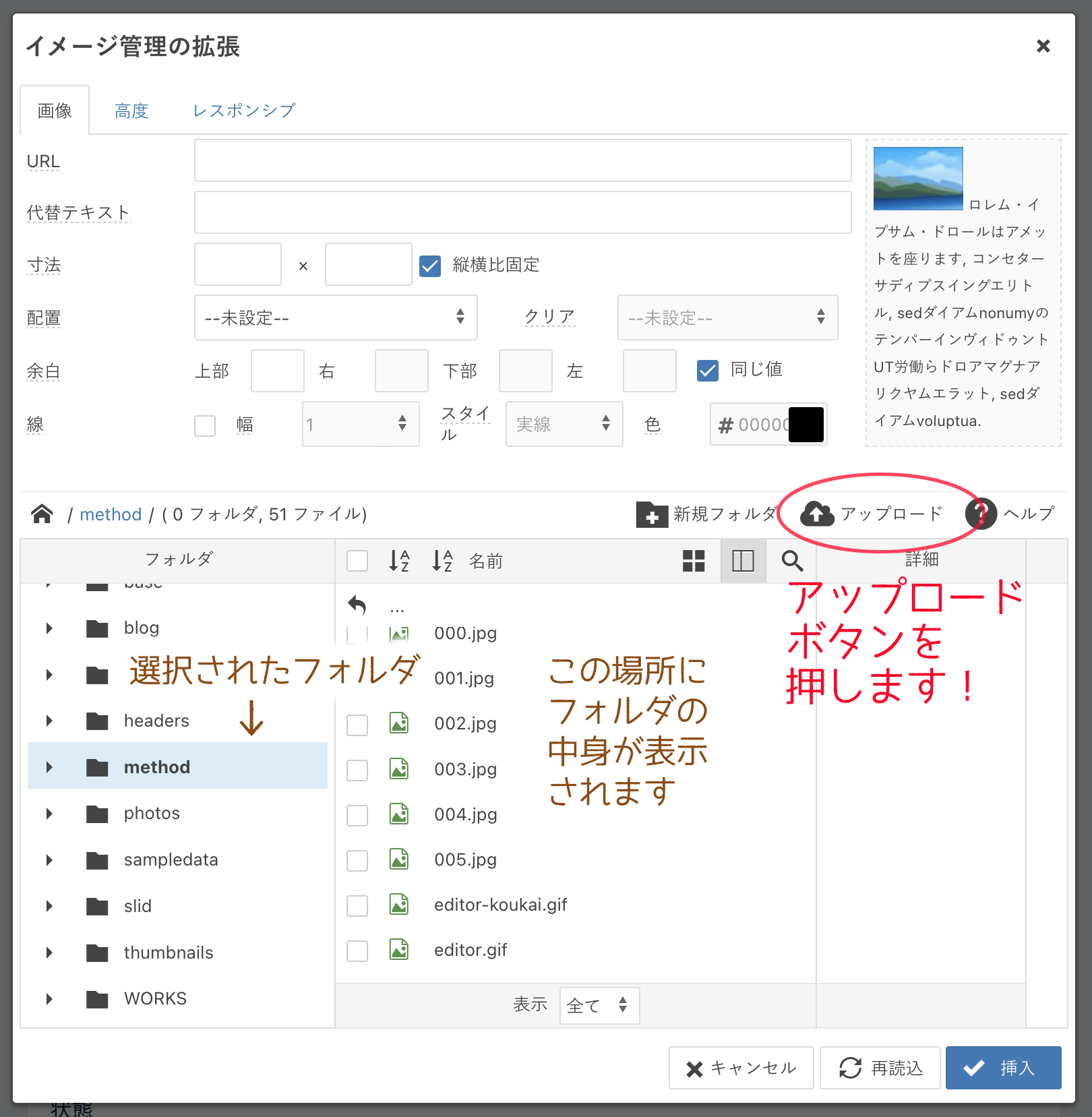Click the キャンセル button

coord(741,1068)
